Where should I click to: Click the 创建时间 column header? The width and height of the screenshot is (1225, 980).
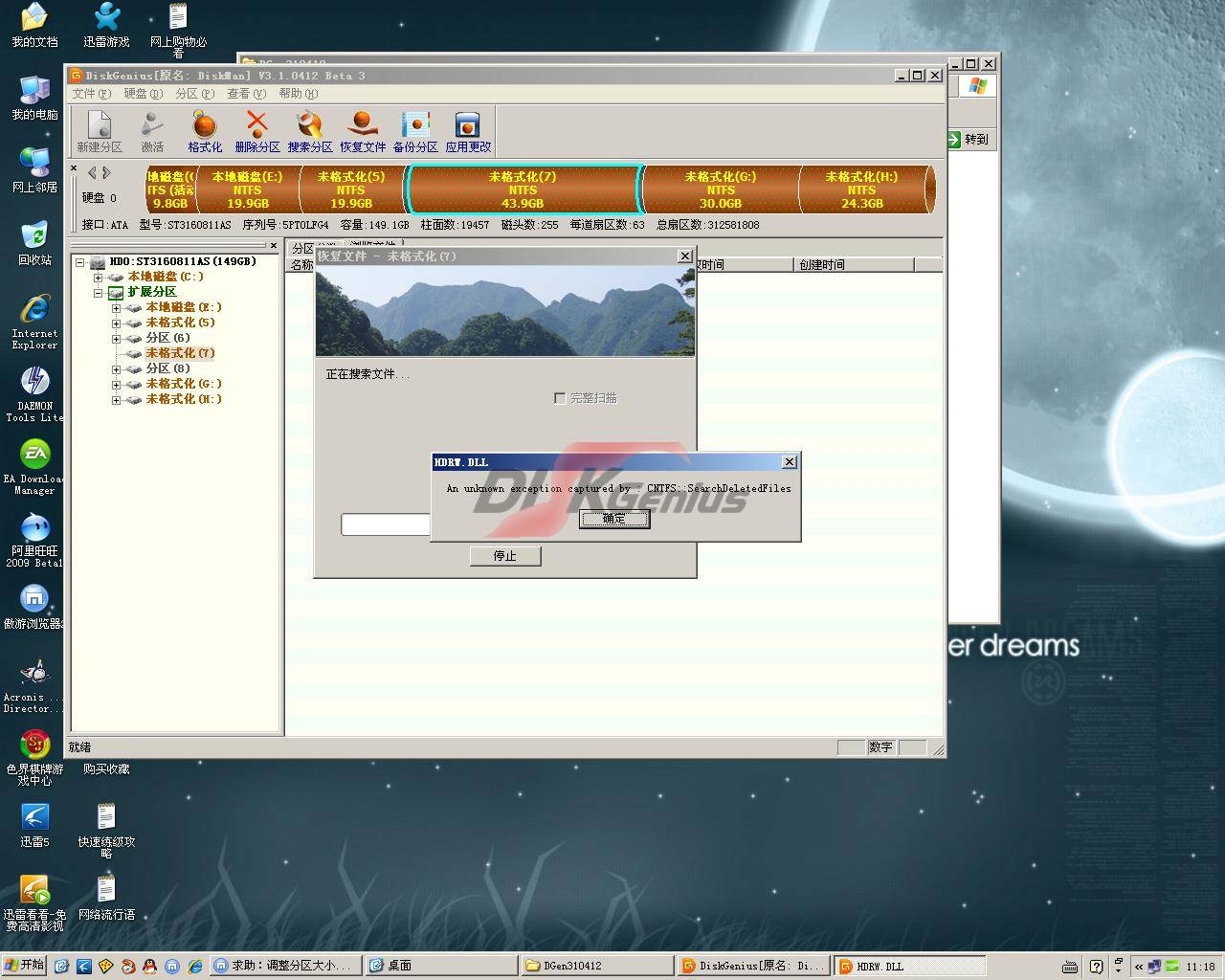coord(854,264)
